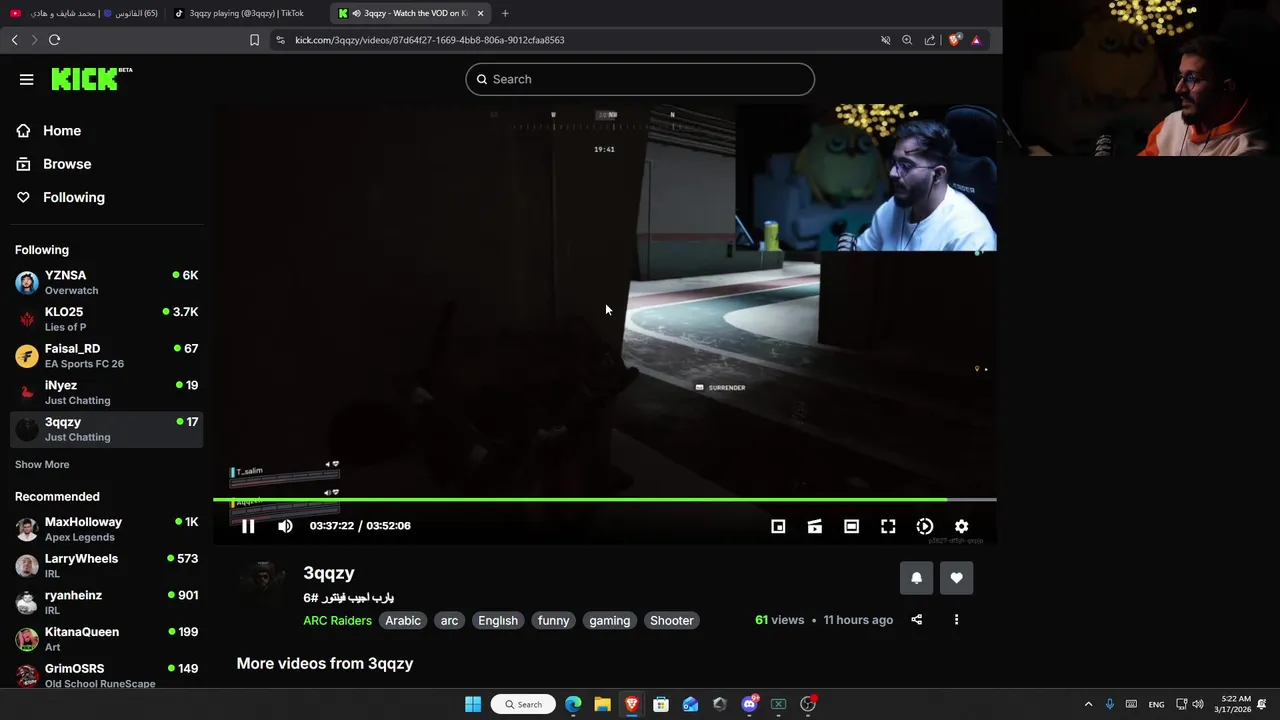Viewport: 1280px width, 720px height.
Task: Open File Explorer from taskbar
Action: pyautogui.click(x=602, y=704)
